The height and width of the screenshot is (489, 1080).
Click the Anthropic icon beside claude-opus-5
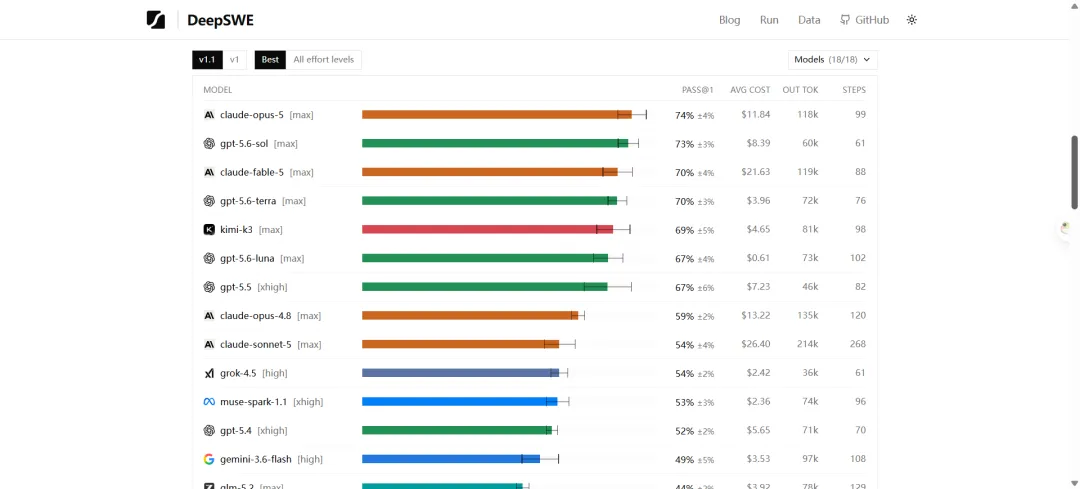point(209,115)
